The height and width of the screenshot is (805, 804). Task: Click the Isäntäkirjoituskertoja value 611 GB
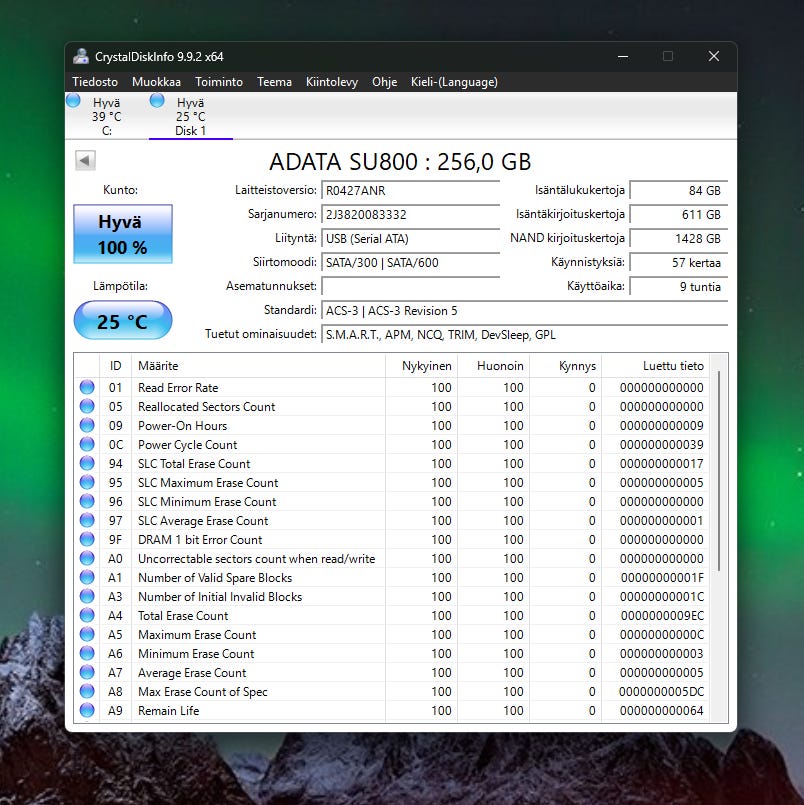tap(679, 215)
